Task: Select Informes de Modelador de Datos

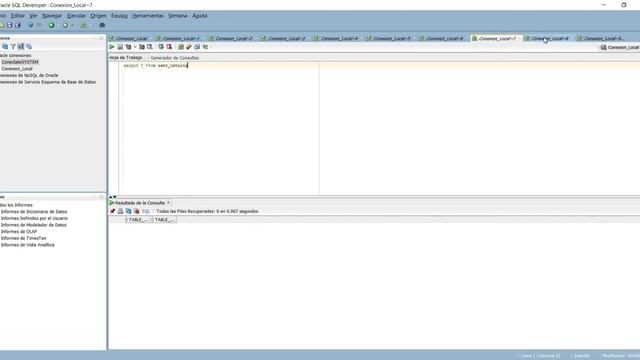Action: [x=33, y=225]
